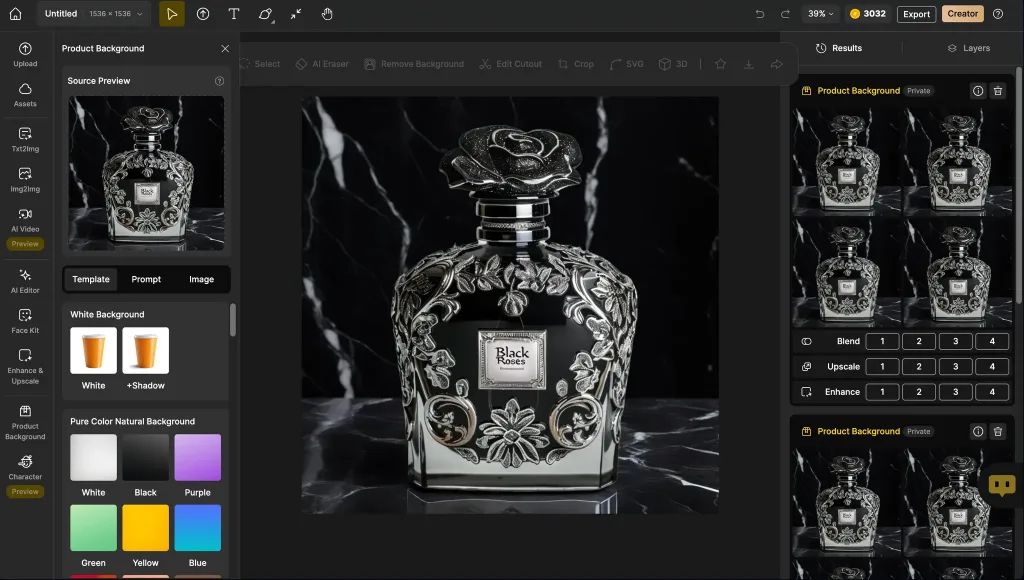
Task: Open the Txt2Img tool
Action: coord(25,140)
